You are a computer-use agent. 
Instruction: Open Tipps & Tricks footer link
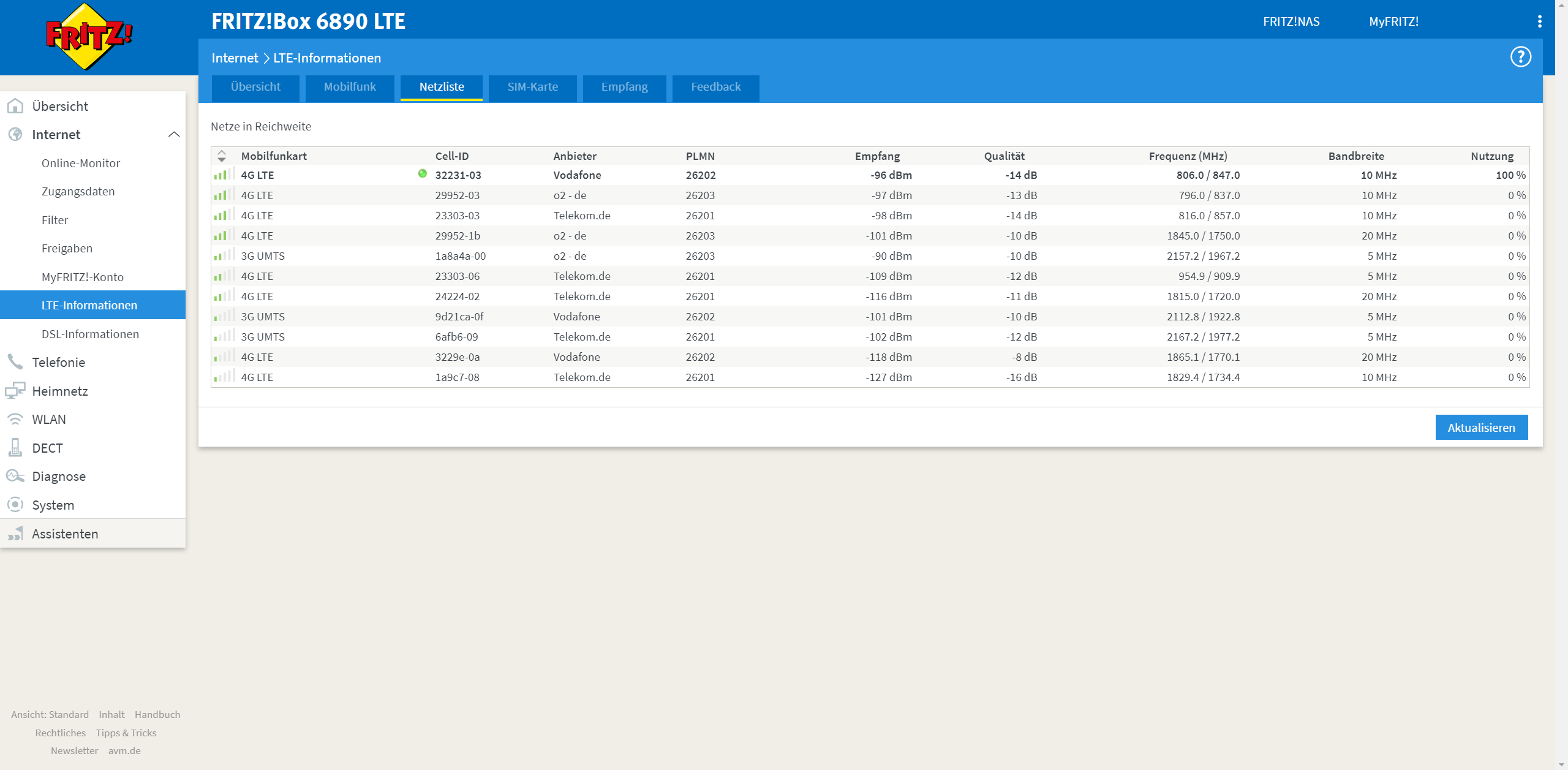(x=126, y=733)
